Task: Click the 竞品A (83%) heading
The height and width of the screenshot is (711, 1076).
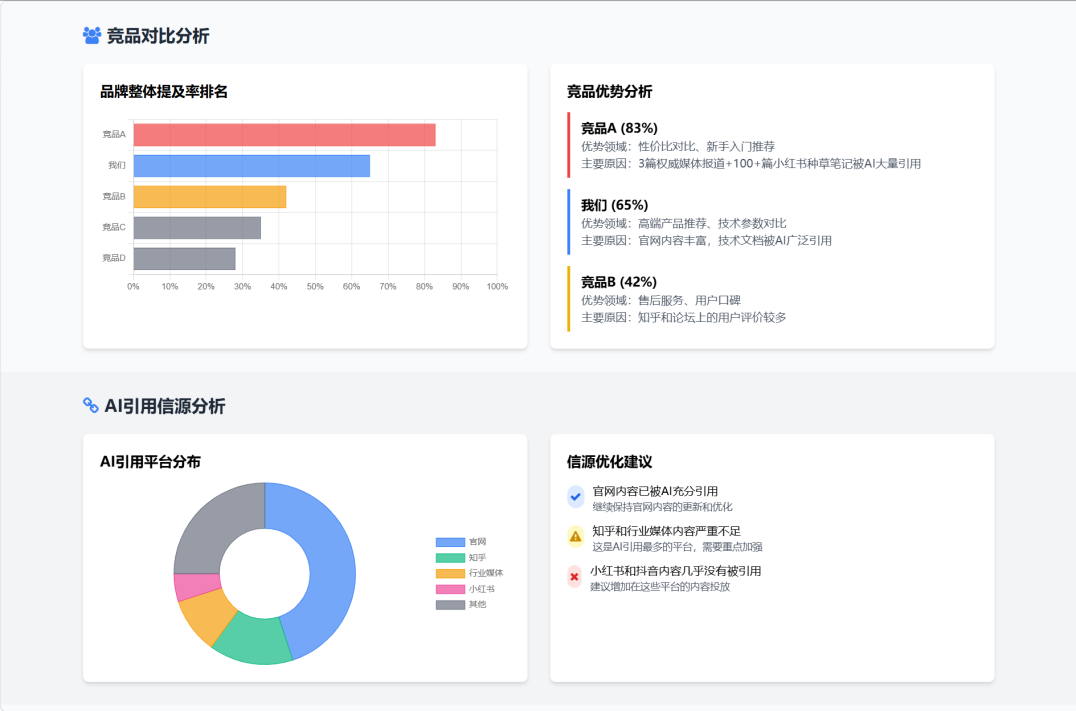Action: (x=619, y=128)
